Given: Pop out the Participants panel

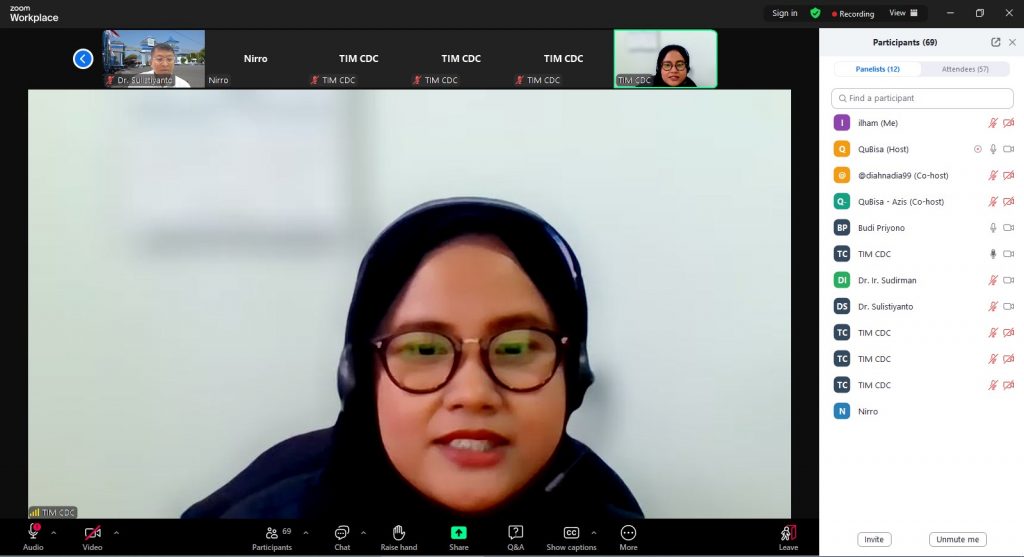Looking at the screenshot, I should [x=995, y=42].
